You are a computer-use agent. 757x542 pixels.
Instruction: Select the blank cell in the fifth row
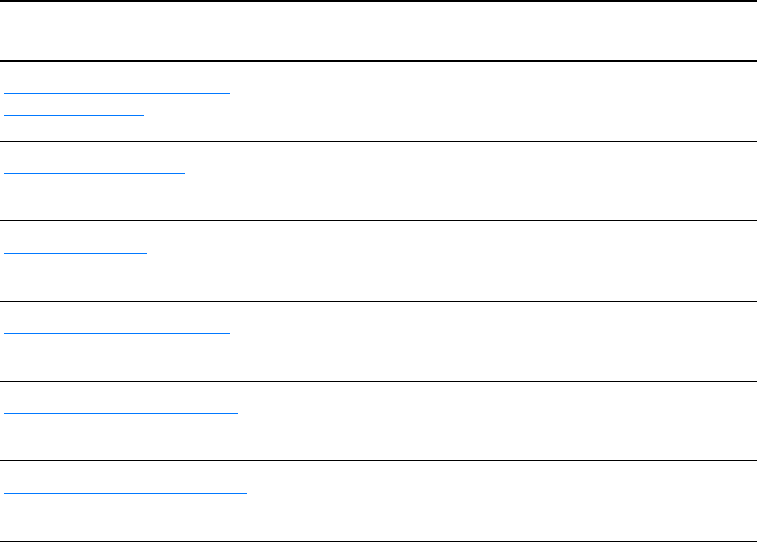(500, 421)
